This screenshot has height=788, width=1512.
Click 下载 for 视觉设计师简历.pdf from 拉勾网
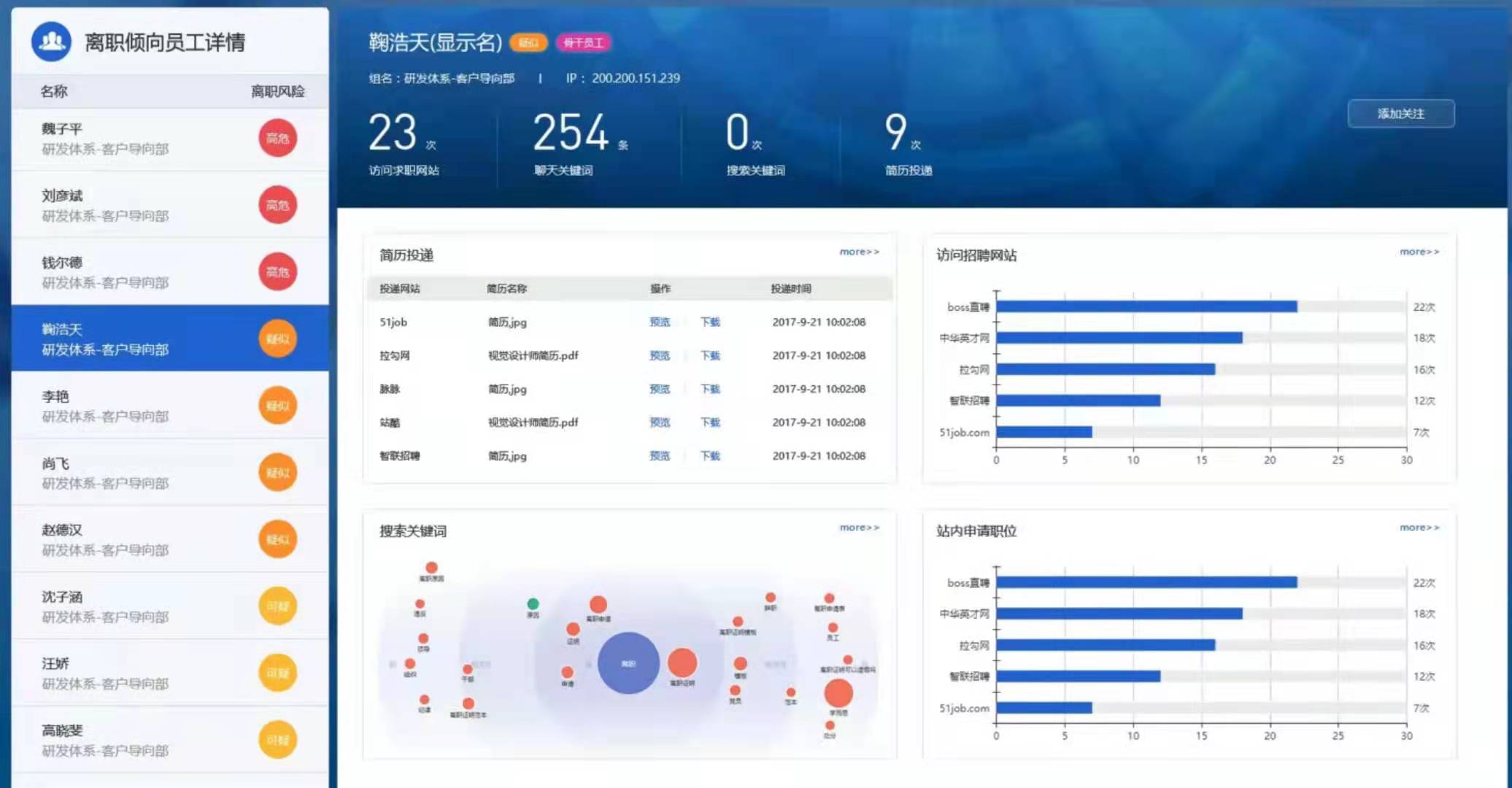click(709, 355)
